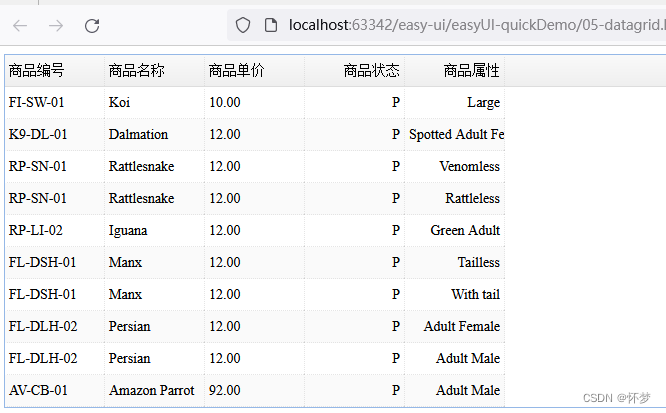This screenshot has width=666, height=413.
Task: Click the Iguana name cell
Action: point(155,230)
